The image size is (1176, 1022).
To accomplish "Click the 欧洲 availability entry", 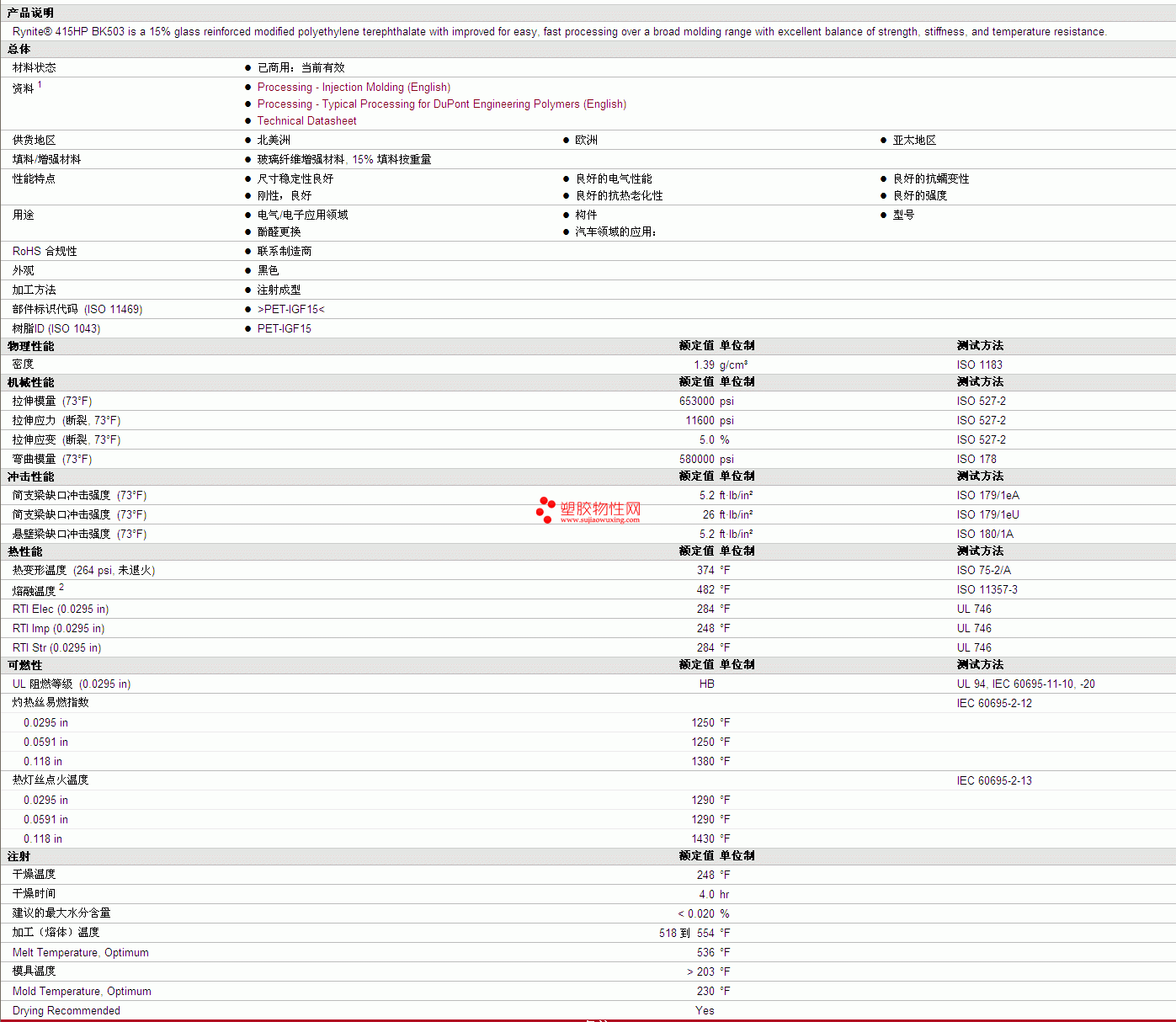I will coord(586,141).
